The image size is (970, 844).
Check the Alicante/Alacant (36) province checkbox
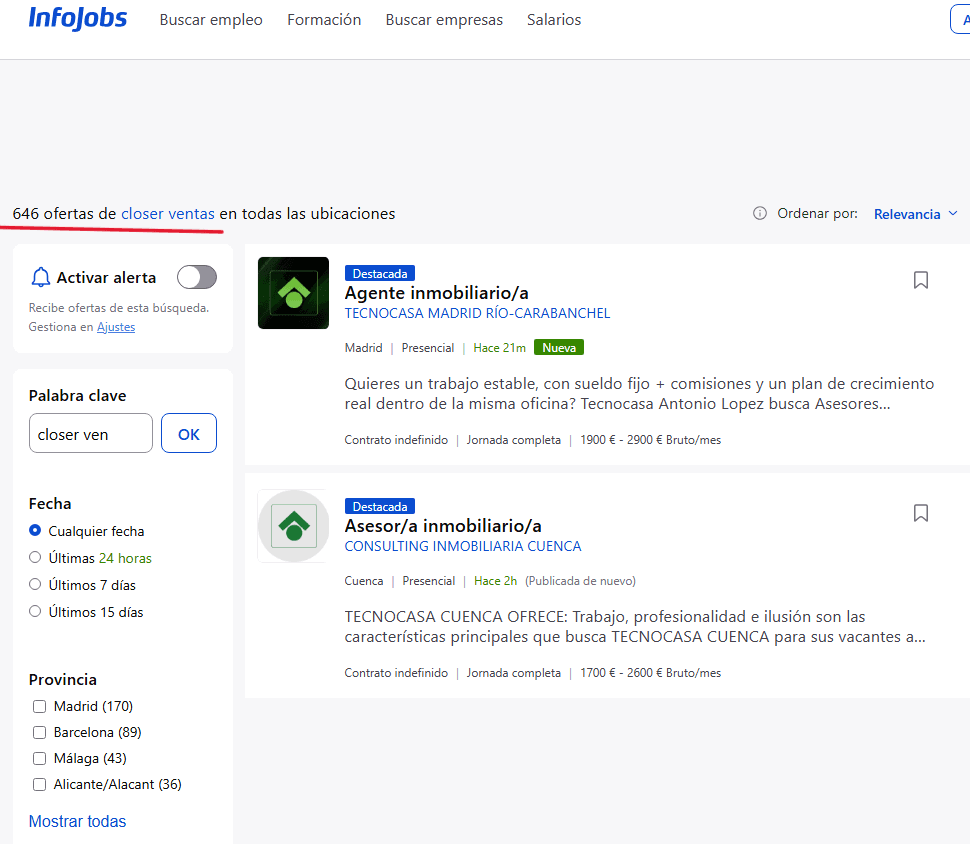[40, 785]
